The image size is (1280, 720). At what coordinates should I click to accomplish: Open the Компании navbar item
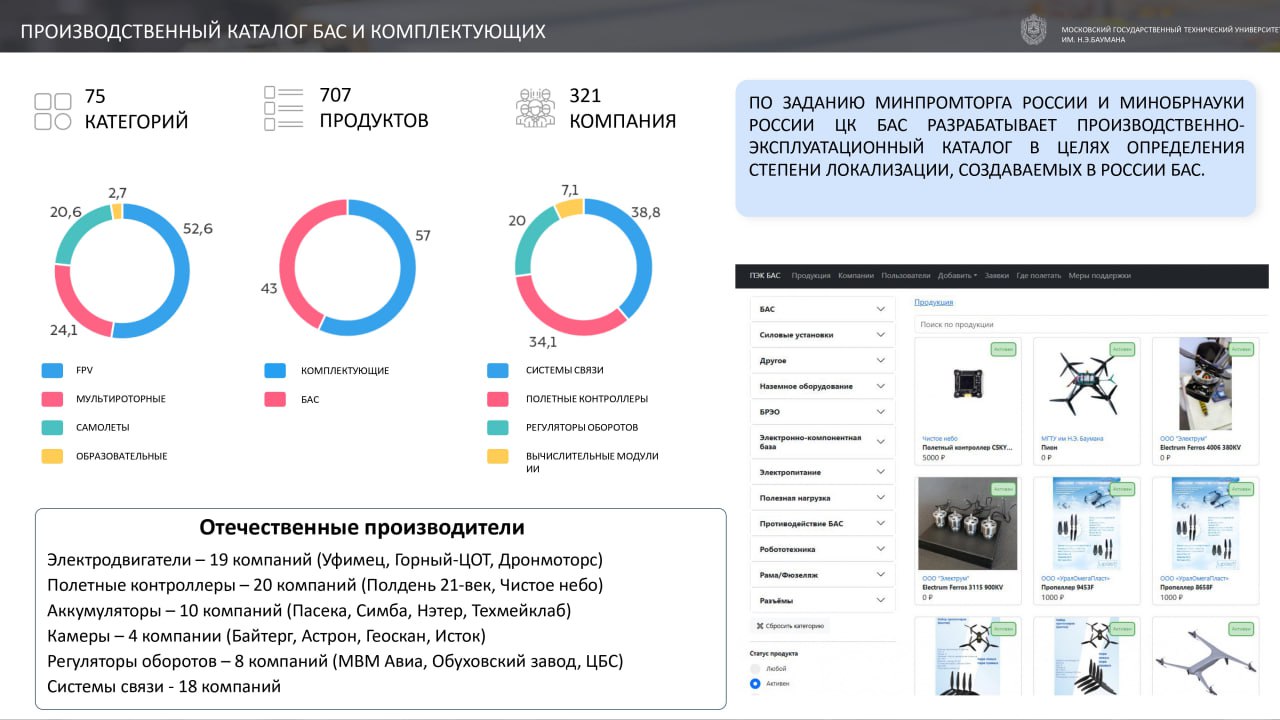[856, 276]
